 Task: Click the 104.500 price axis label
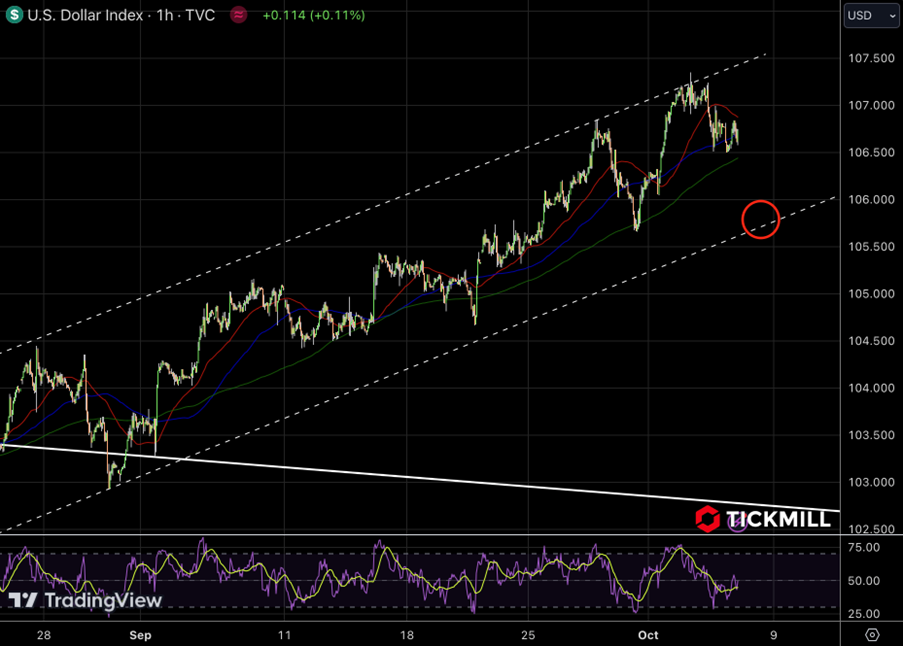tap(871, 341)
